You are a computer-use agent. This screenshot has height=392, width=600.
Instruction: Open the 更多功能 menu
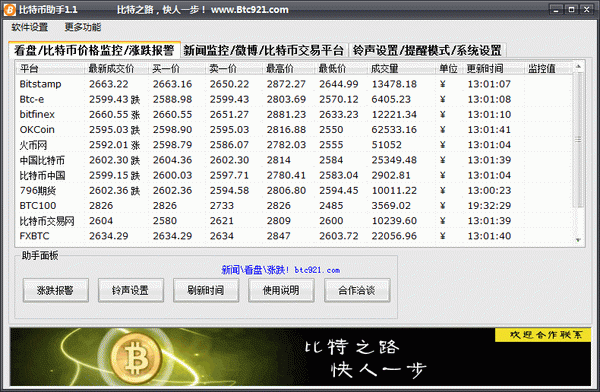tap(83, 28)
